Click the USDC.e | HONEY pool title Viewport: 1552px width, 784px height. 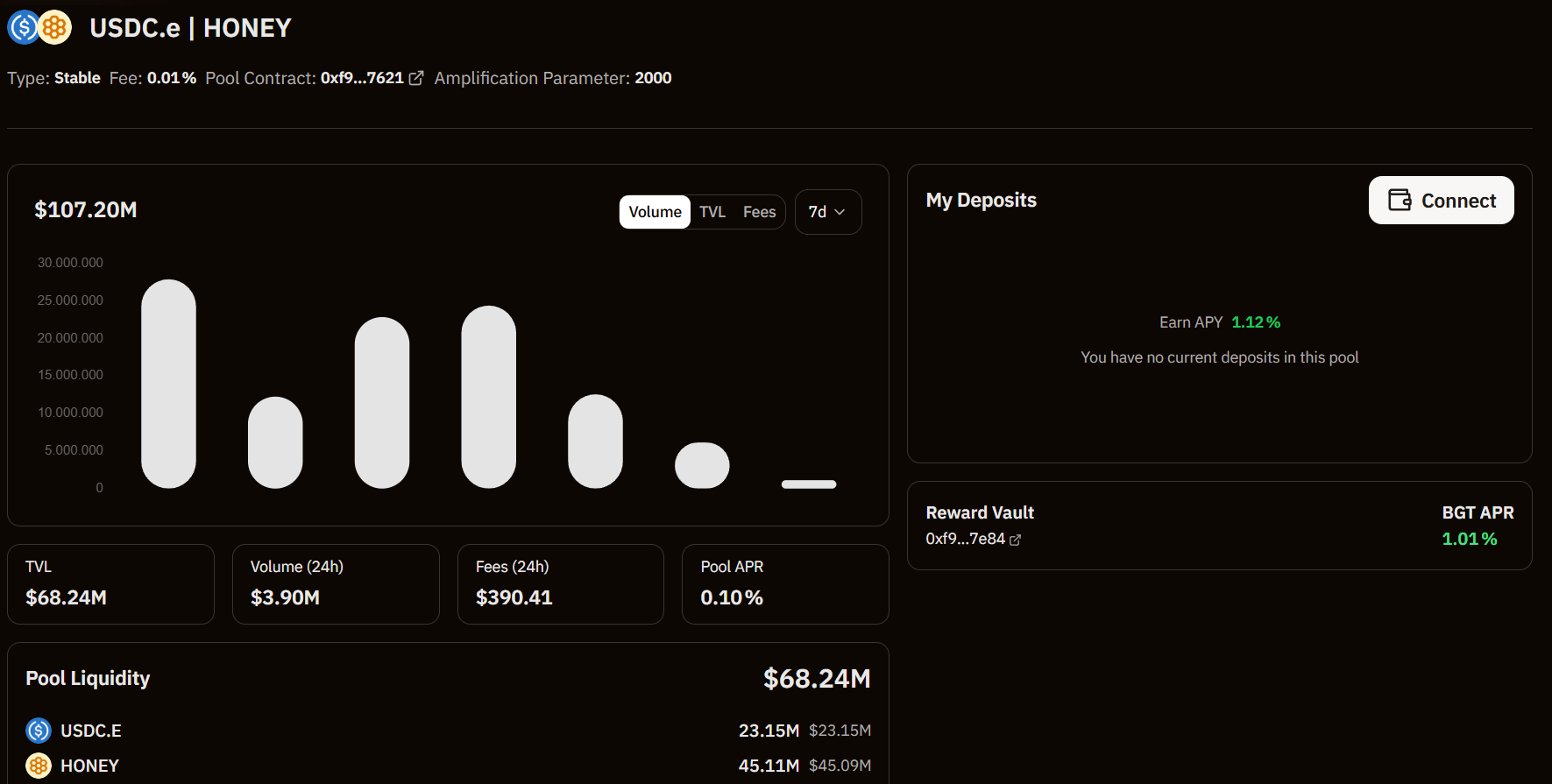coord(190,28)
